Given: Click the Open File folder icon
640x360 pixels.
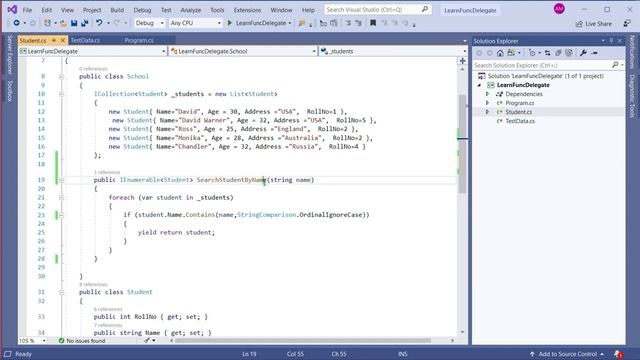Looking at the screenshot, I should [x=63, y=23].
